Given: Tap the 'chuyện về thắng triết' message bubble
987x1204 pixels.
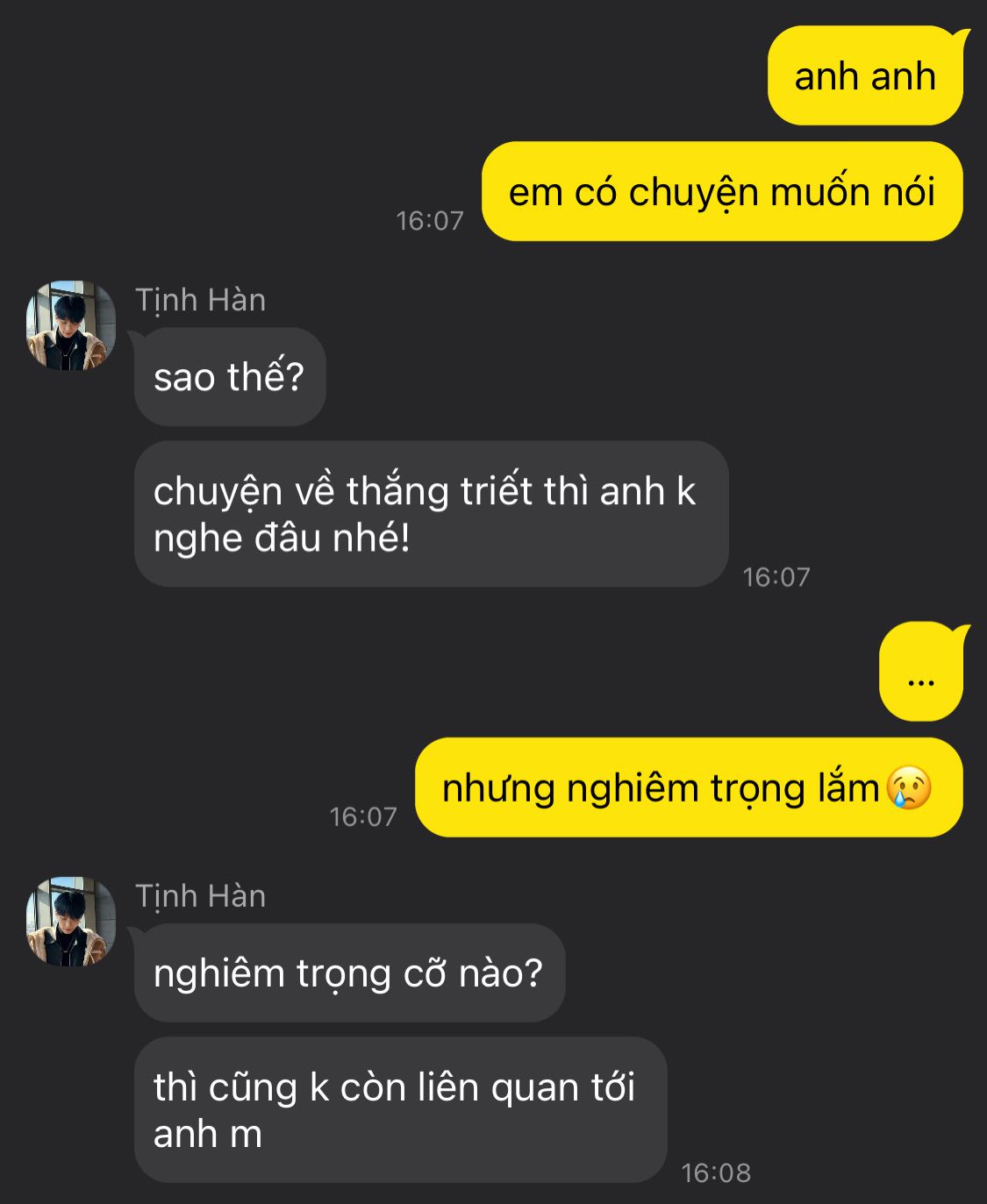Looking at the screenshot, I should [431, 514].
